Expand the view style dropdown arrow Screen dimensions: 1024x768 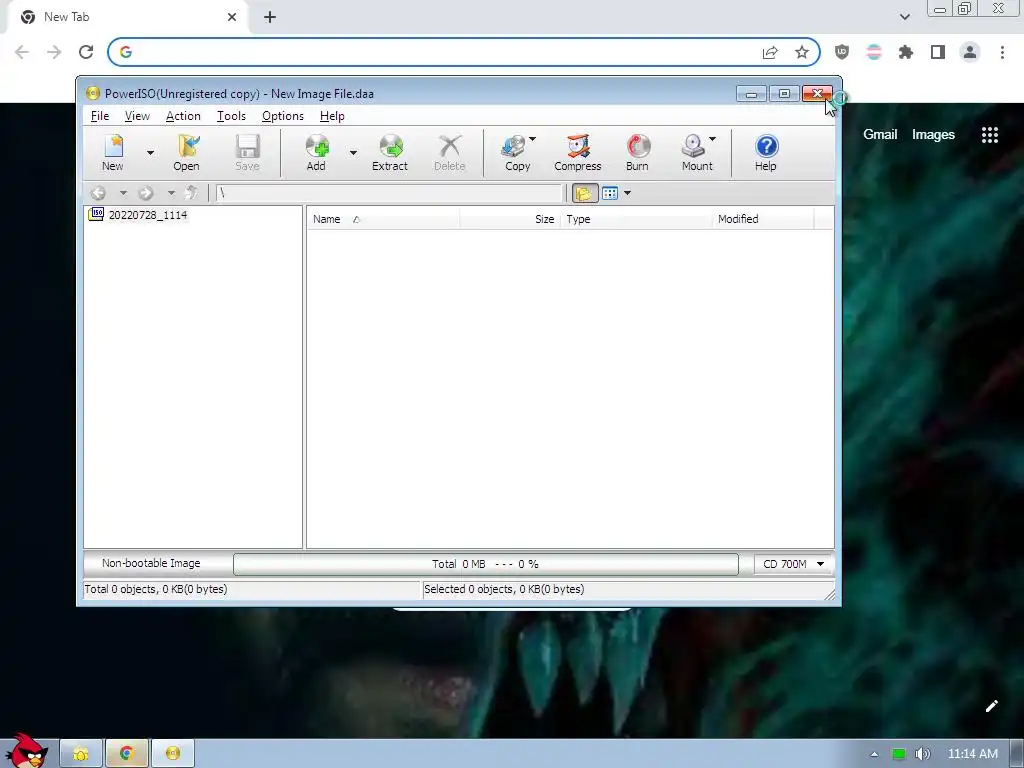pyautogui.click(x=628, y=193)
